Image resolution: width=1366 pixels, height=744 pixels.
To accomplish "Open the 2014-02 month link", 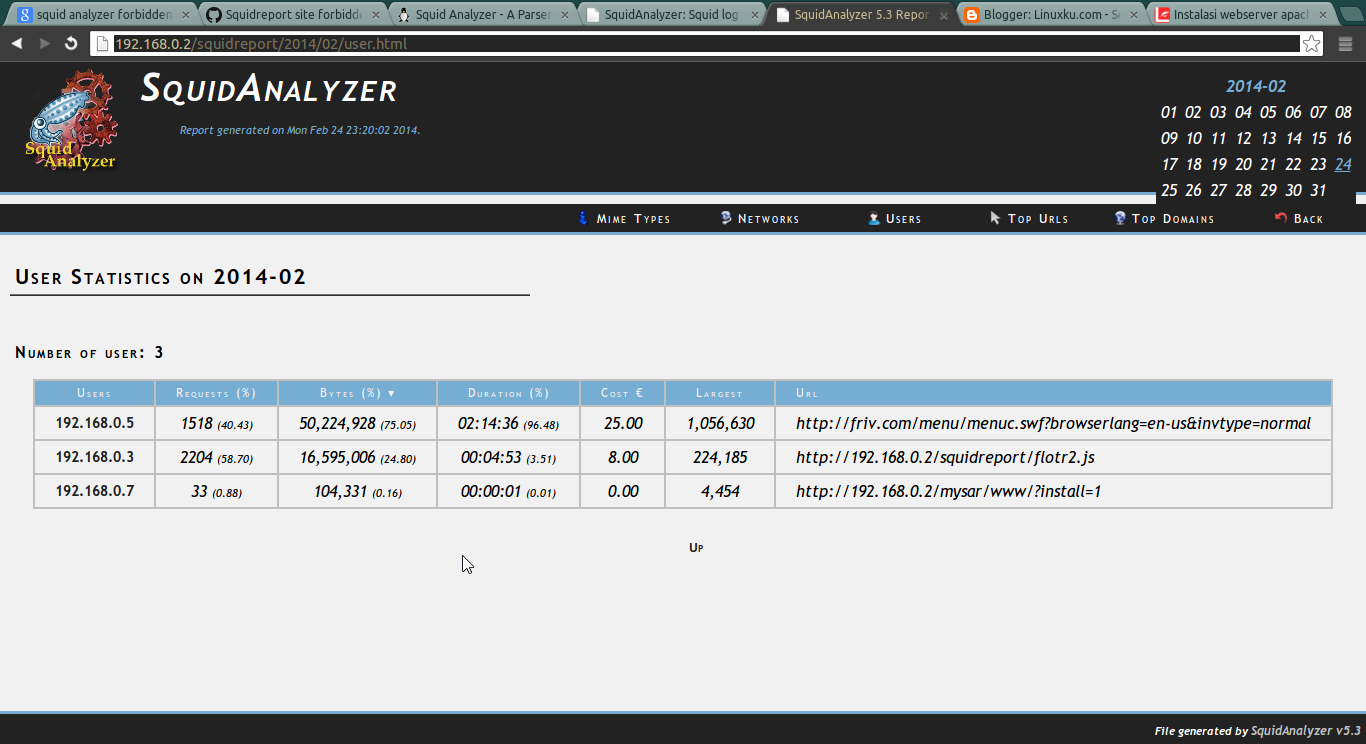I will point(1256,87).
